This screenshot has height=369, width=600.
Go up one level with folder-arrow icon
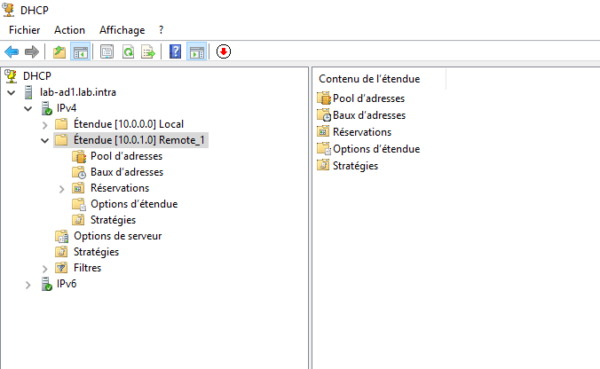click(59, 52)
